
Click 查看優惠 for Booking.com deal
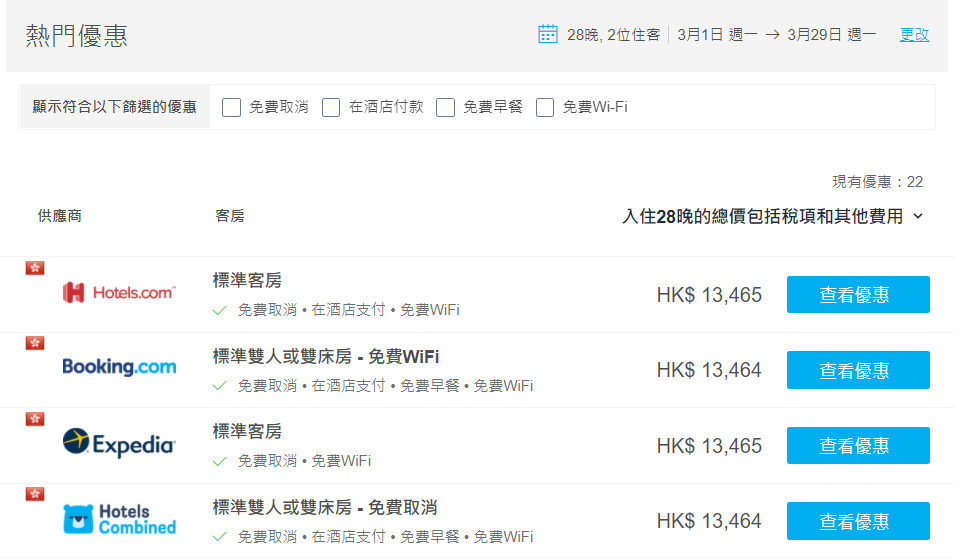(858, 370)
